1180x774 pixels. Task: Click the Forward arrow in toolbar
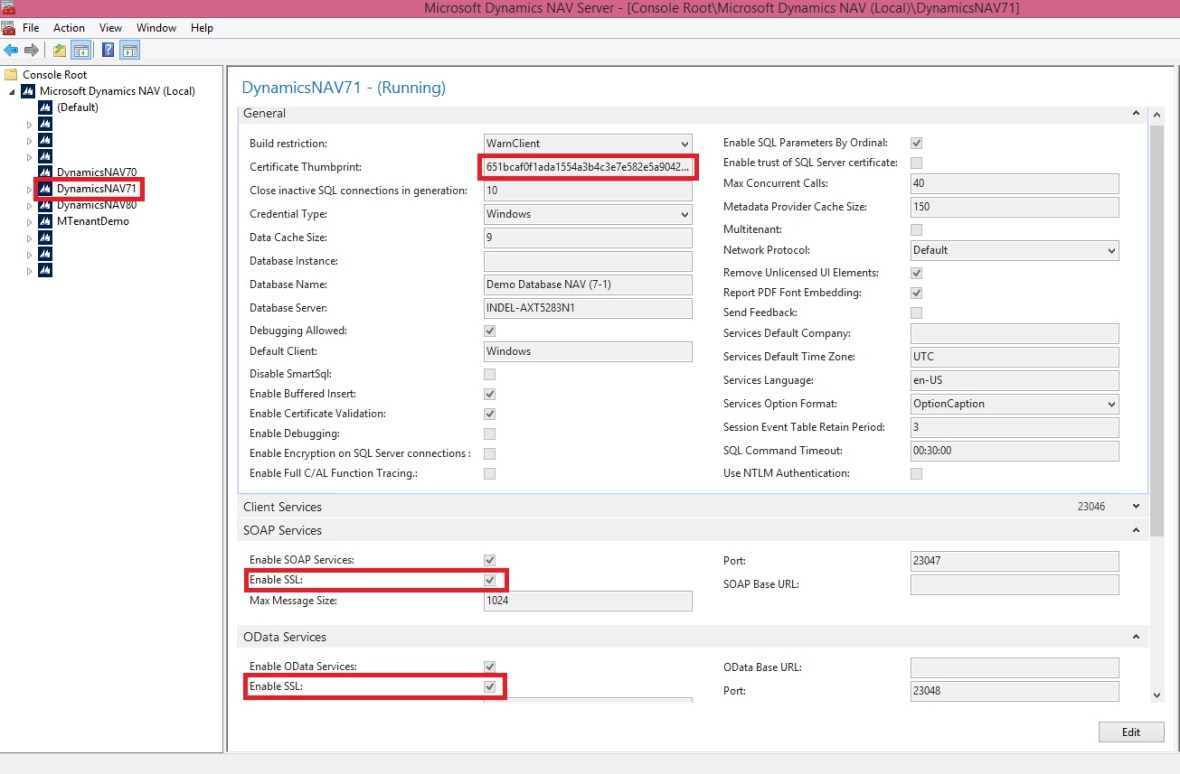31,50
